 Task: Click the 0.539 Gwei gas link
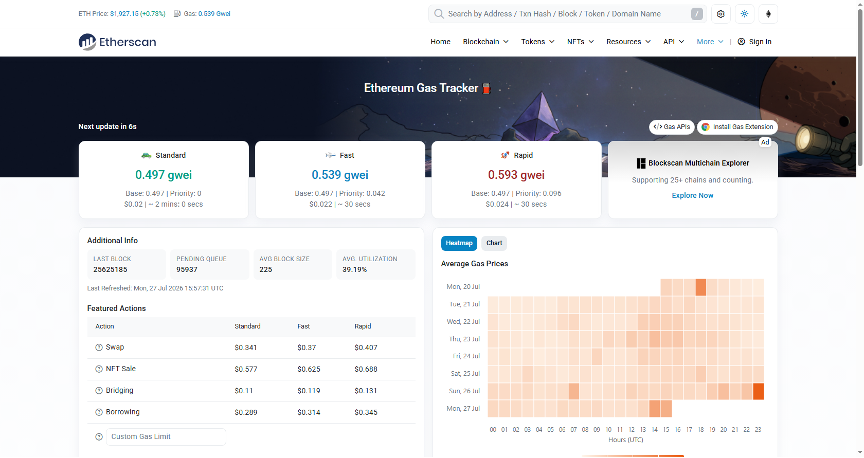[214, 14]
